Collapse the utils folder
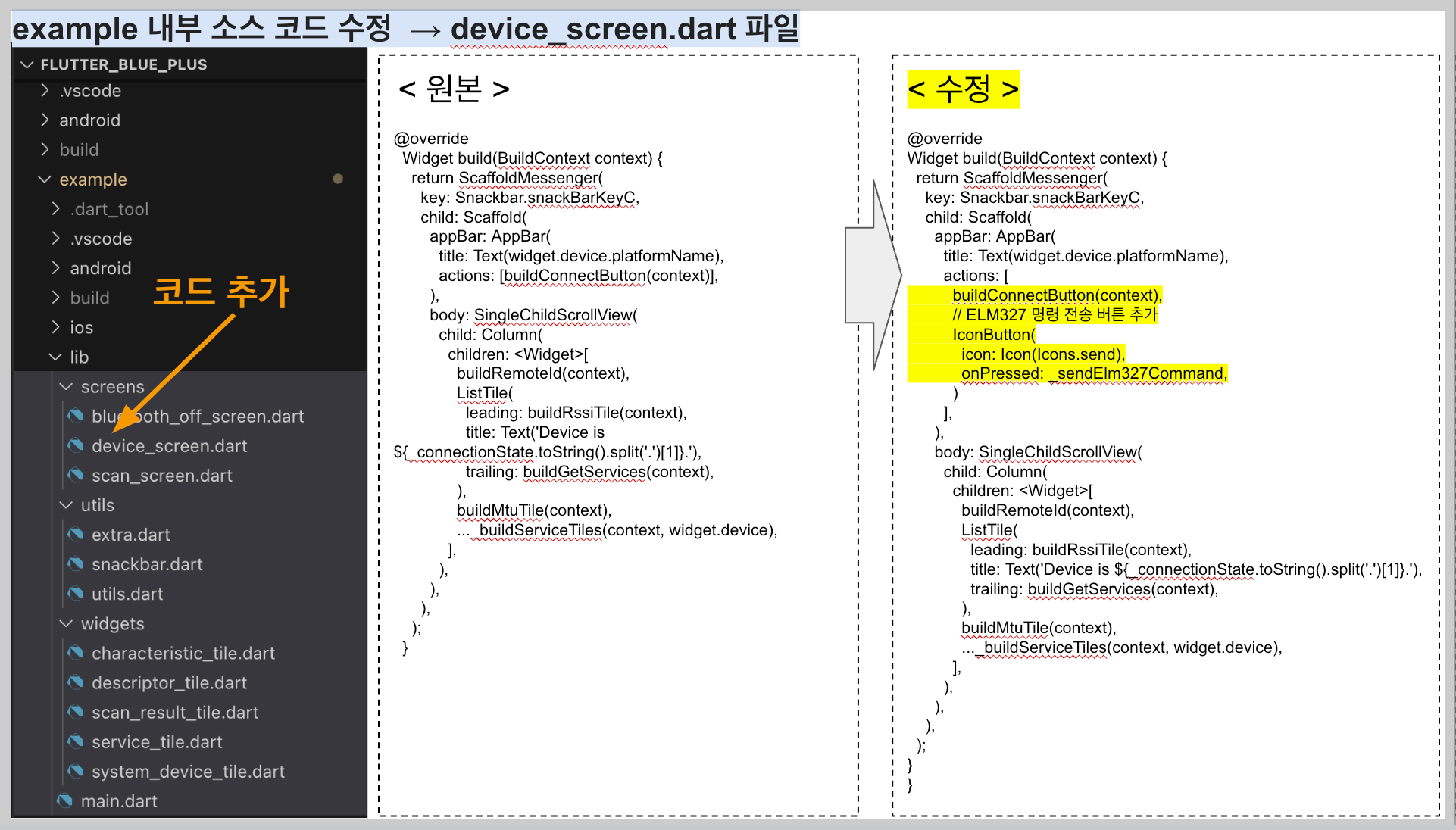 point(66,505)
